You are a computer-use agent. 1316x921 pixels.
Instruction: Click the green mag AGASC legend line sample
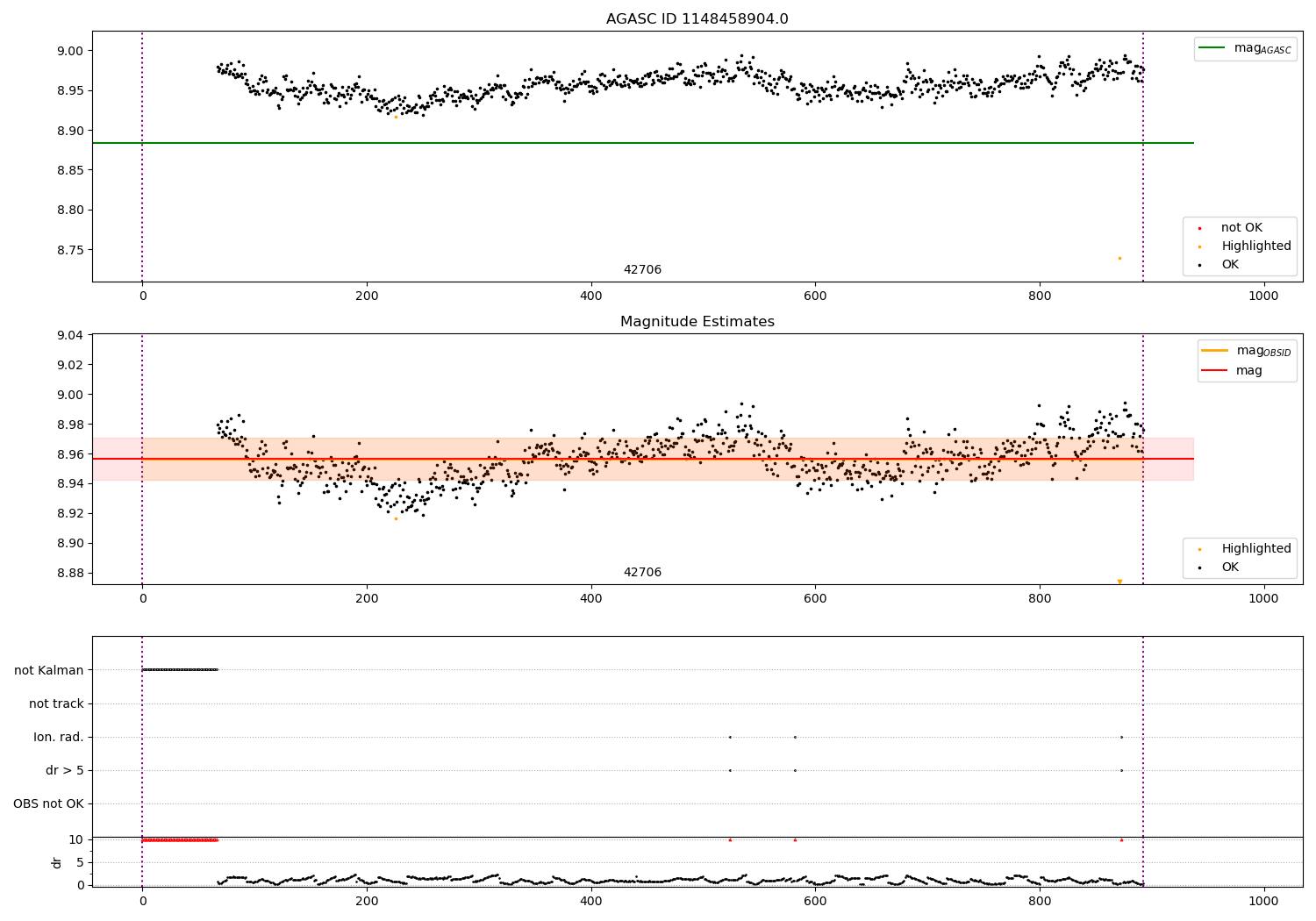tap(1212, 48)
